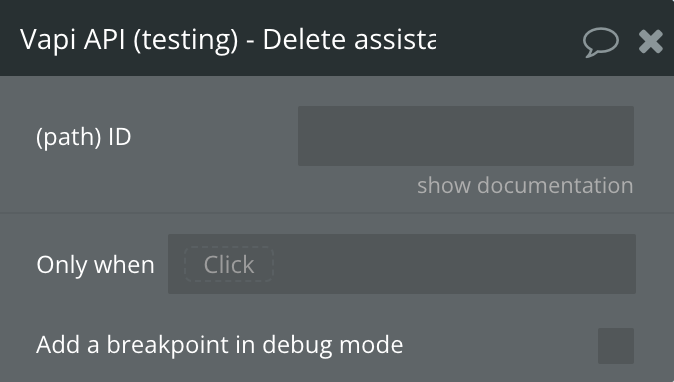The height and width of the screenshot is (382, 674).
Task: Toggle the breakpoint box beside debug mode
Action: tap(616, 345)
